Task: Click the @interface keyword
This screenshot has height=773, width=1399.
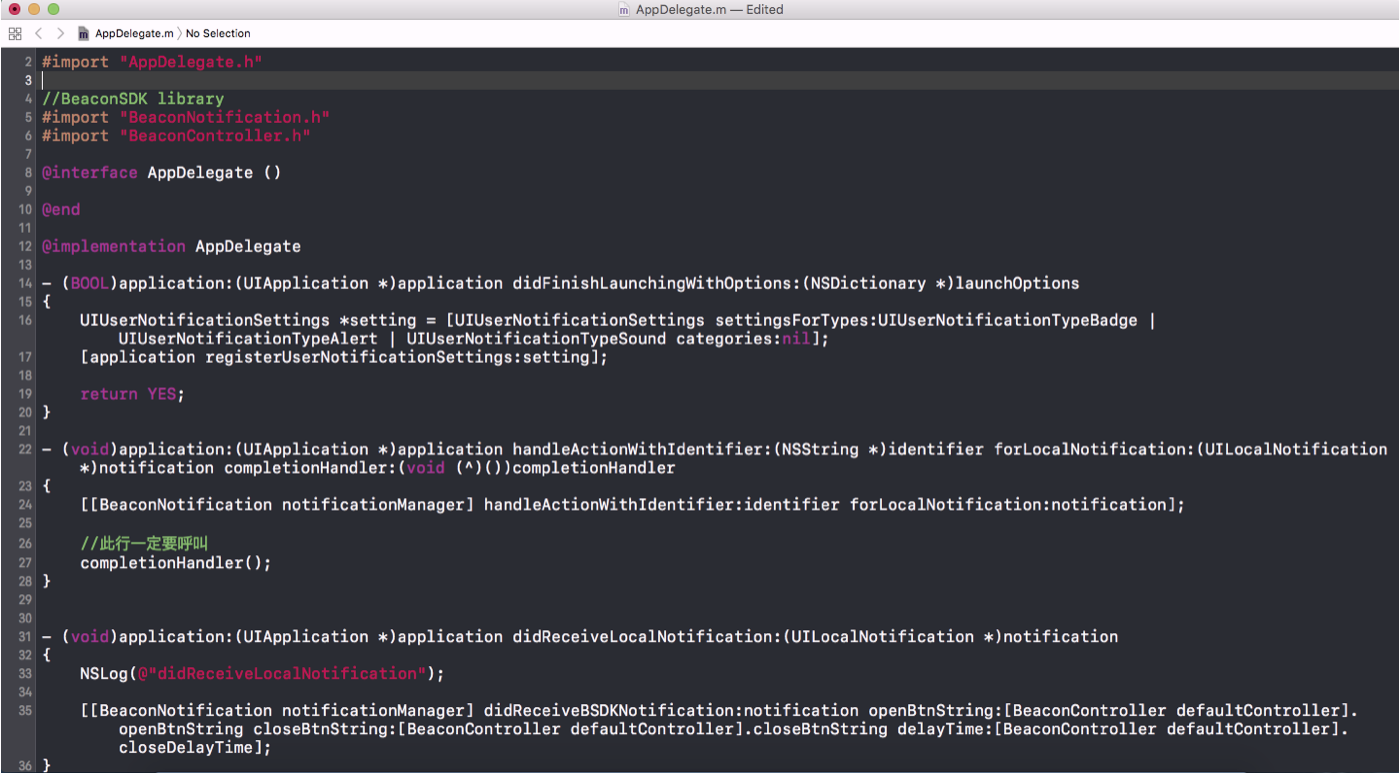Action: pyautogui.click(x=90, y=172)
